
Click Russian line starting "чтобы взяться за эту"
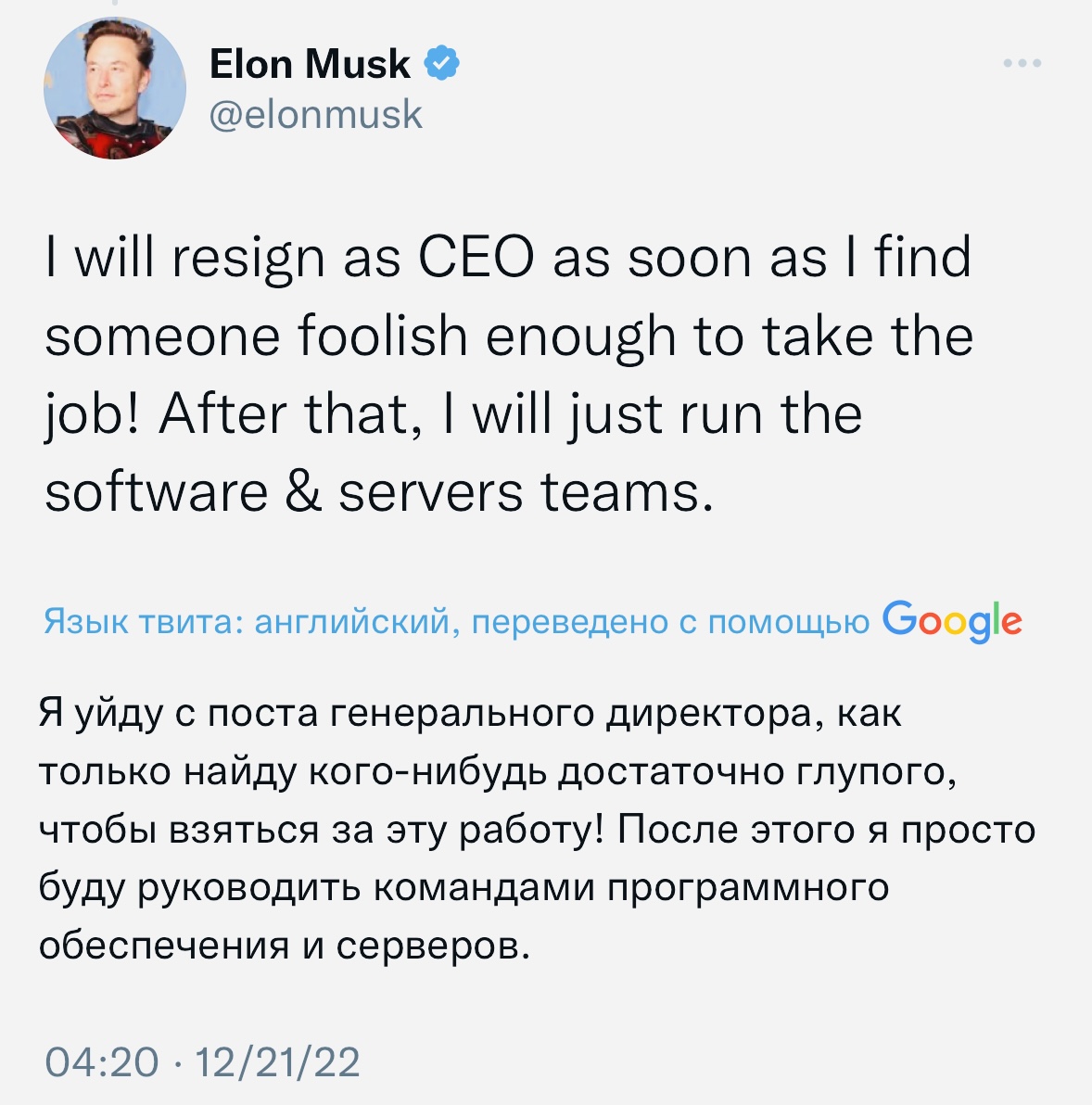pos(536,830)
